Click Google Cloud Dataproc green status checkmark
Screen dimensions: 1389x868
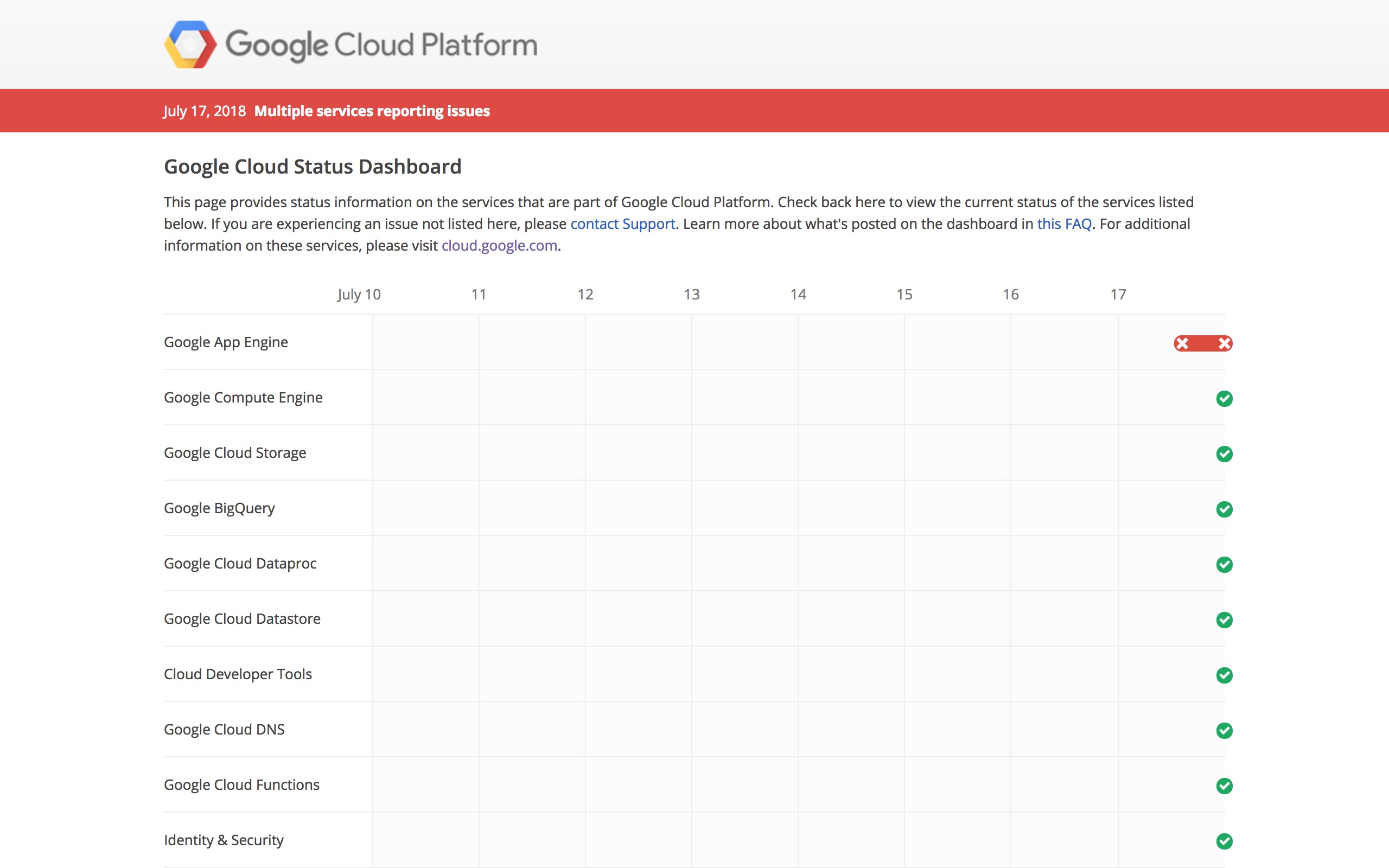coord(1224,564)
